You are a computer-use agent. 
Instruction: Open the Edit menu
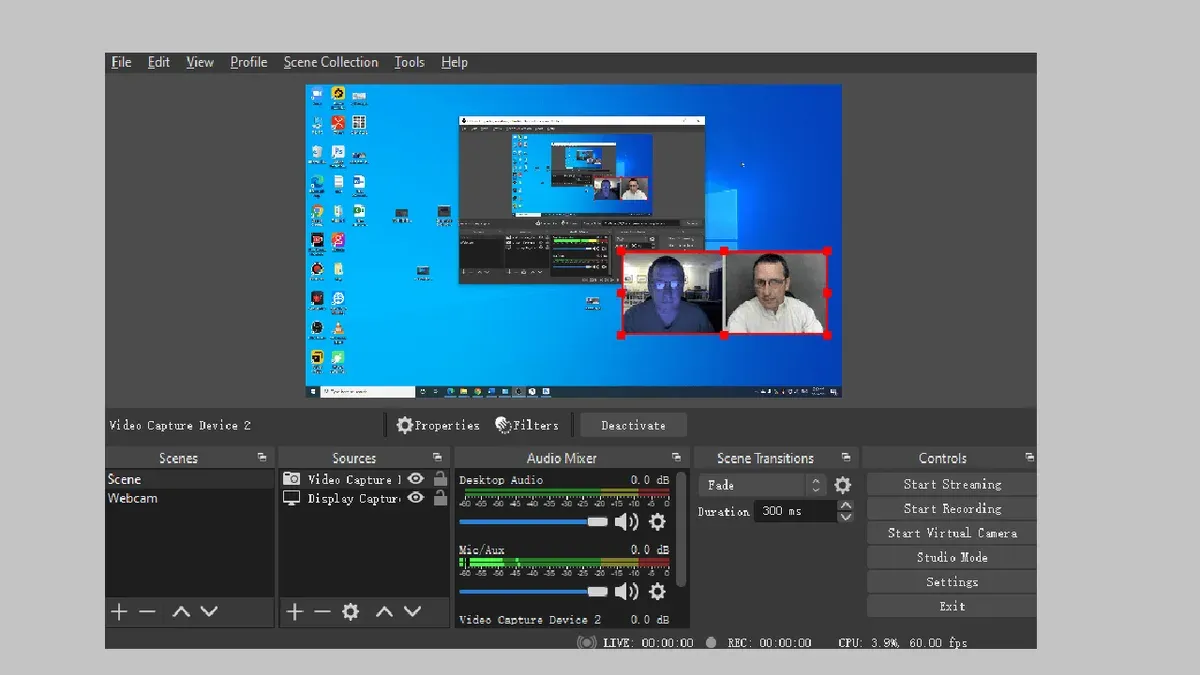coord(159,62)
